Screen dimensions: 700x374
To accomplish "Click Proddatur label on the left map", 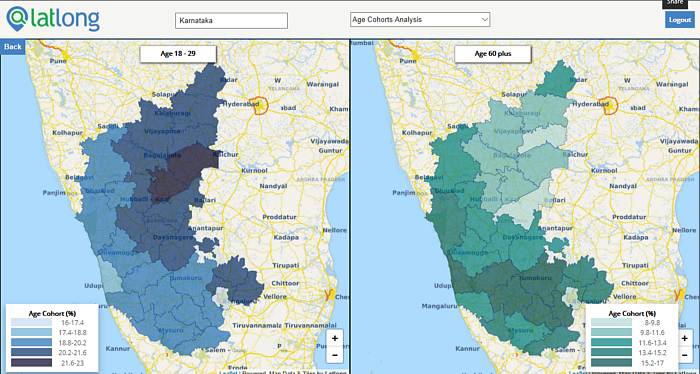I will click(279, 217).
